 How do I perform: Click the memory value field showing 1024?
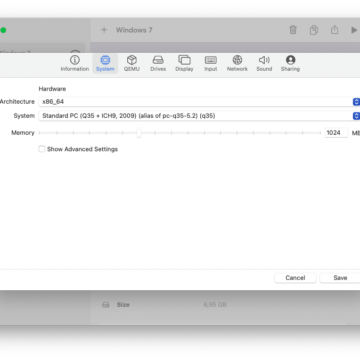point(336,133)
